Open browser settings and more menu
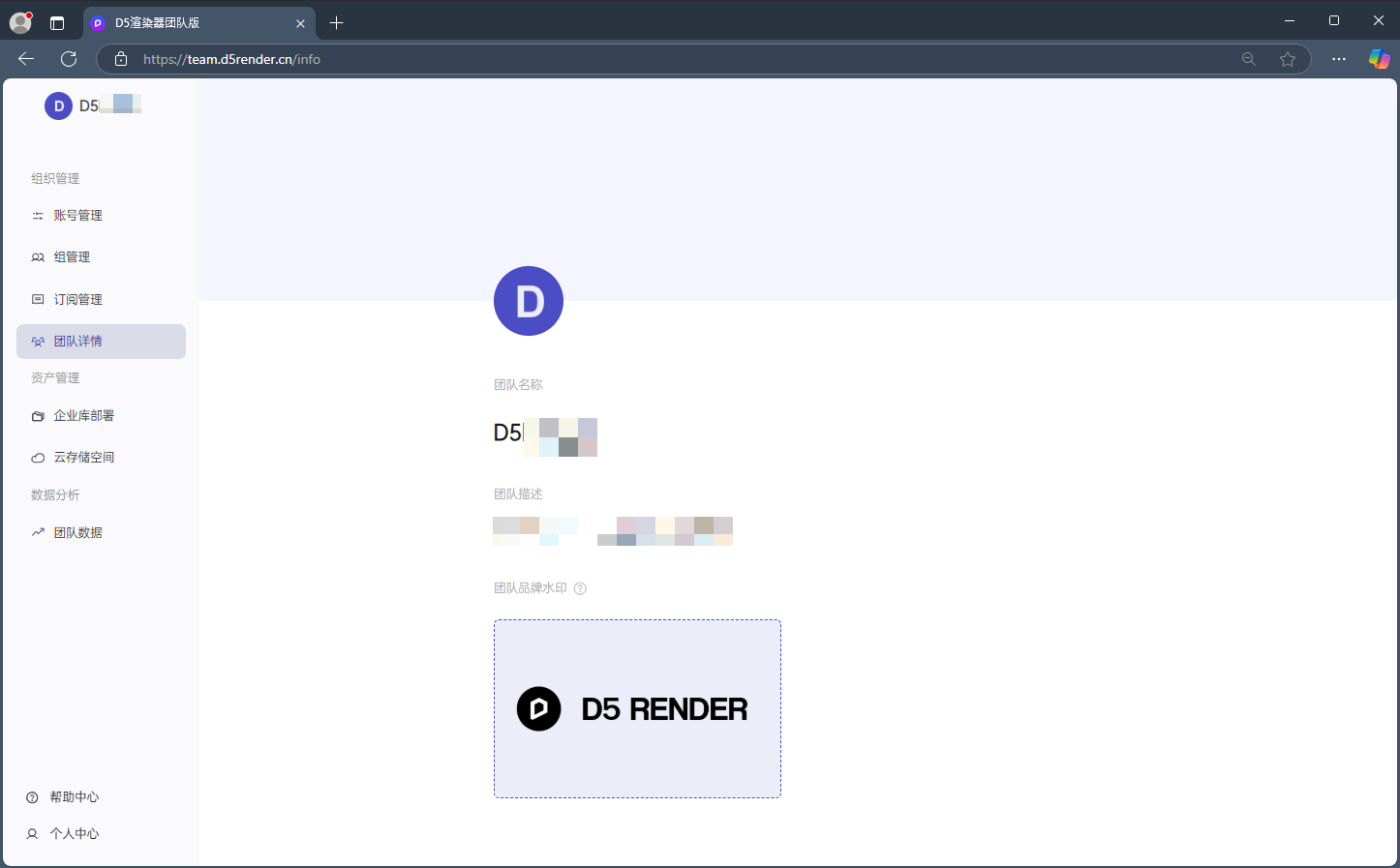1400x868 pixels. click(x=1339, y=59)
